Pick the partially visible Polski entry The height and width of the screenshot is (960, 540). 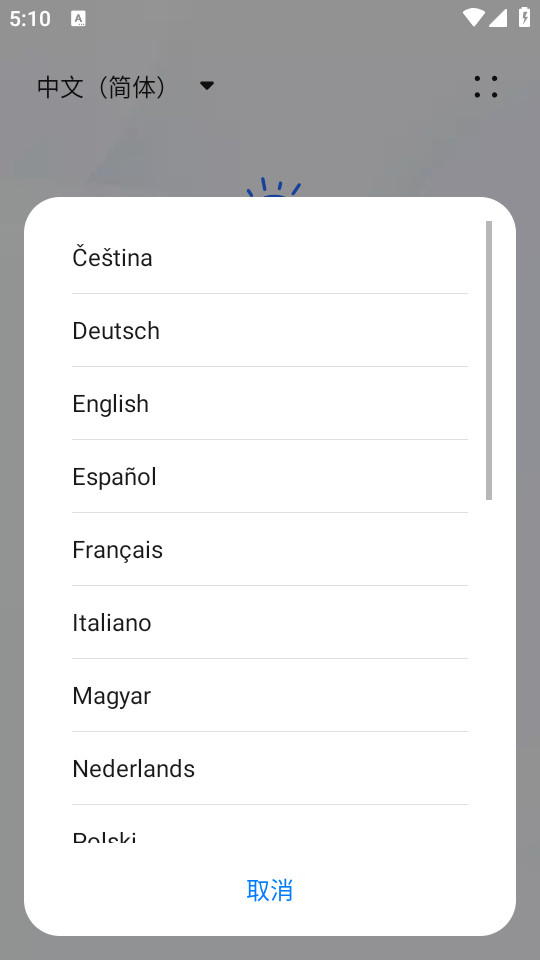point(270,824)
